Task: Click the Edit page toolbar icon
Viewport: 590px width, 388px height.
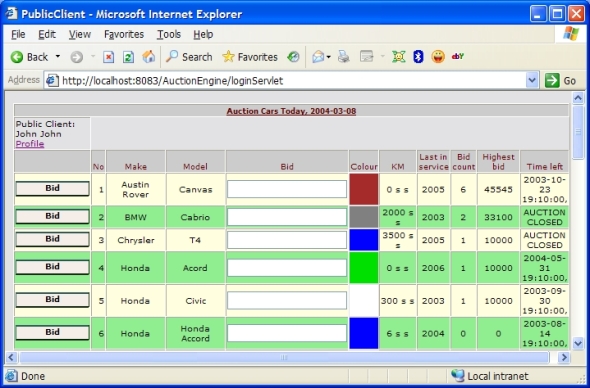Action: click(366, 57)
